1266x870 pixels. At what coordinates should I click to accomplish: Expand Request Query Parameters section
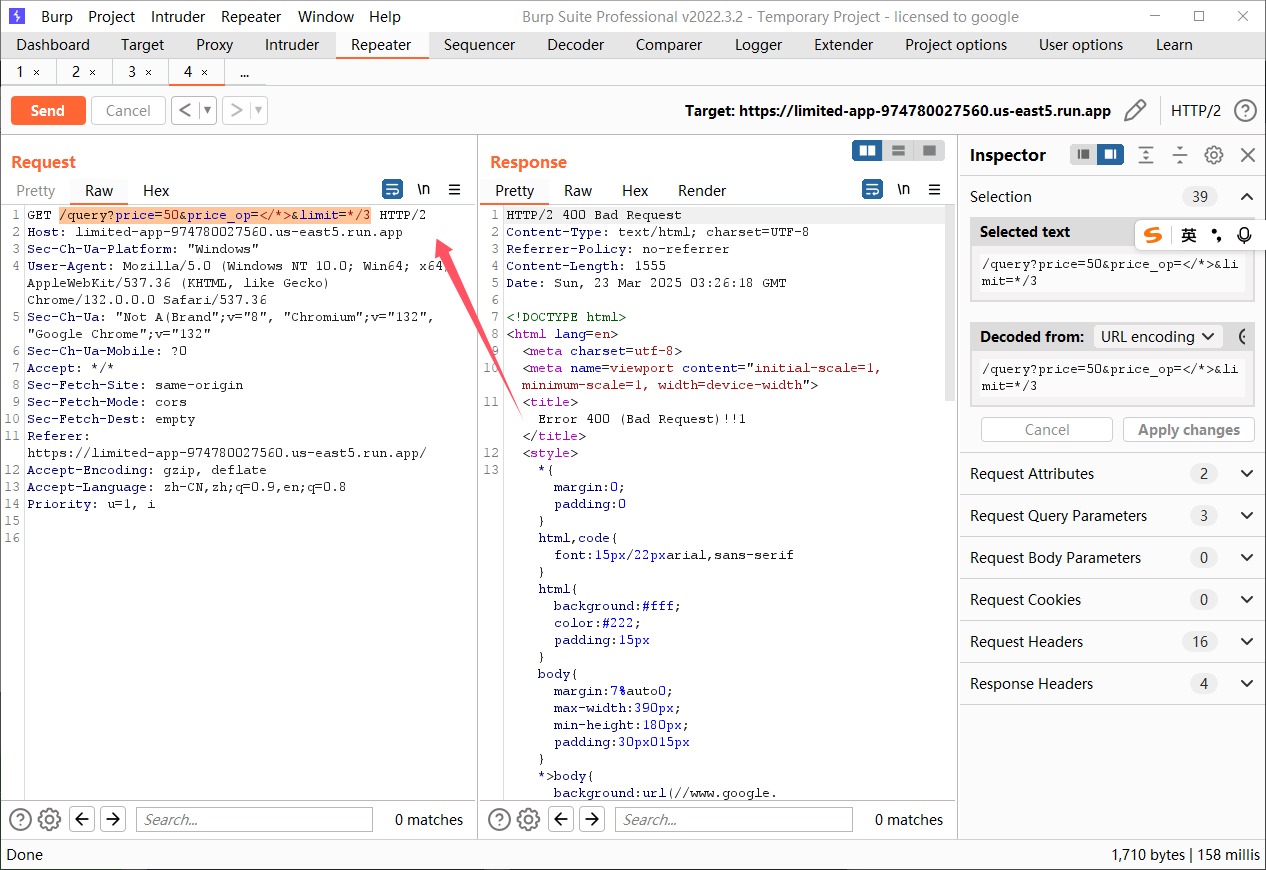(x=1246, y=516)
